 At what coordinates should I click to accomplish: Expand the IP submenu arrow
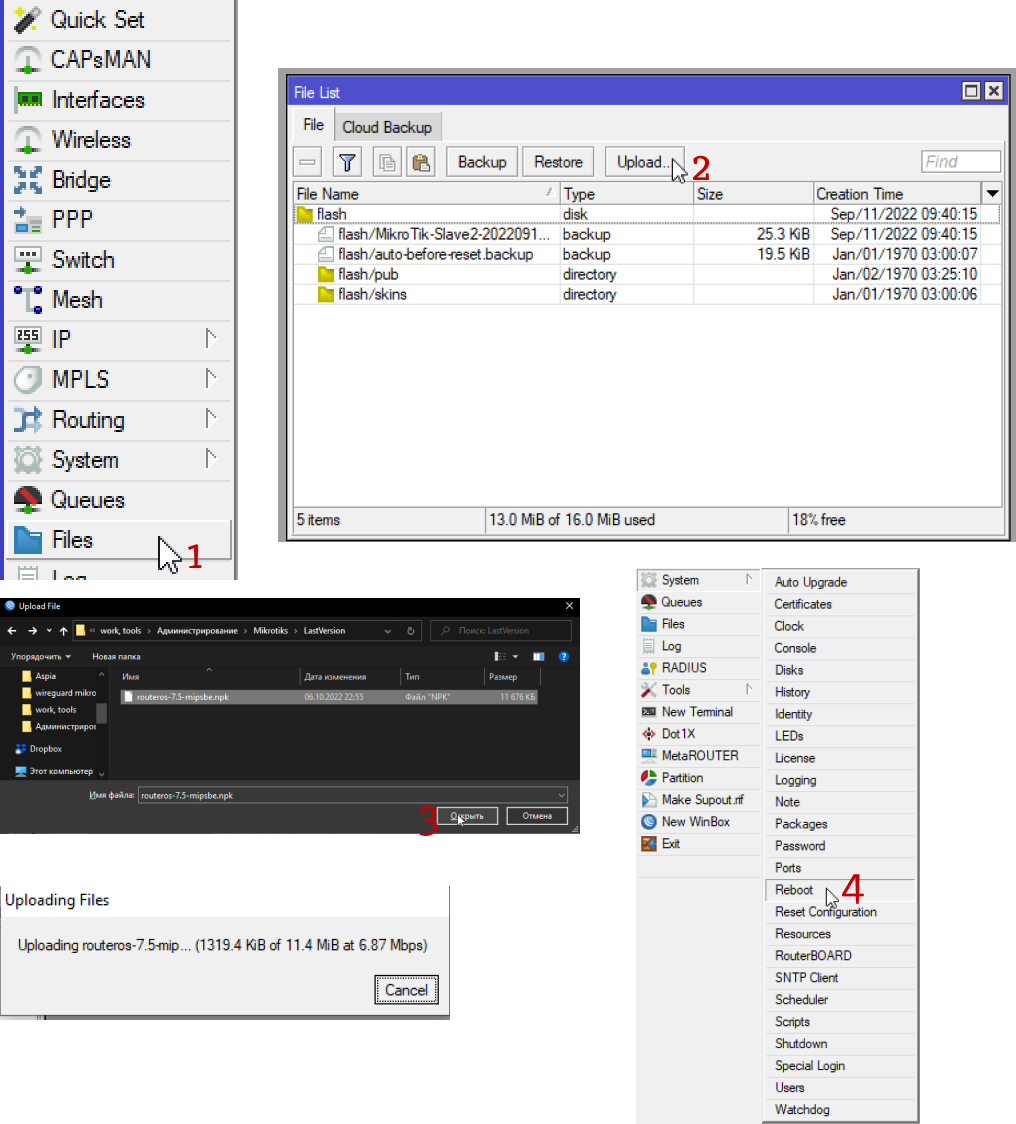[210, 338]
